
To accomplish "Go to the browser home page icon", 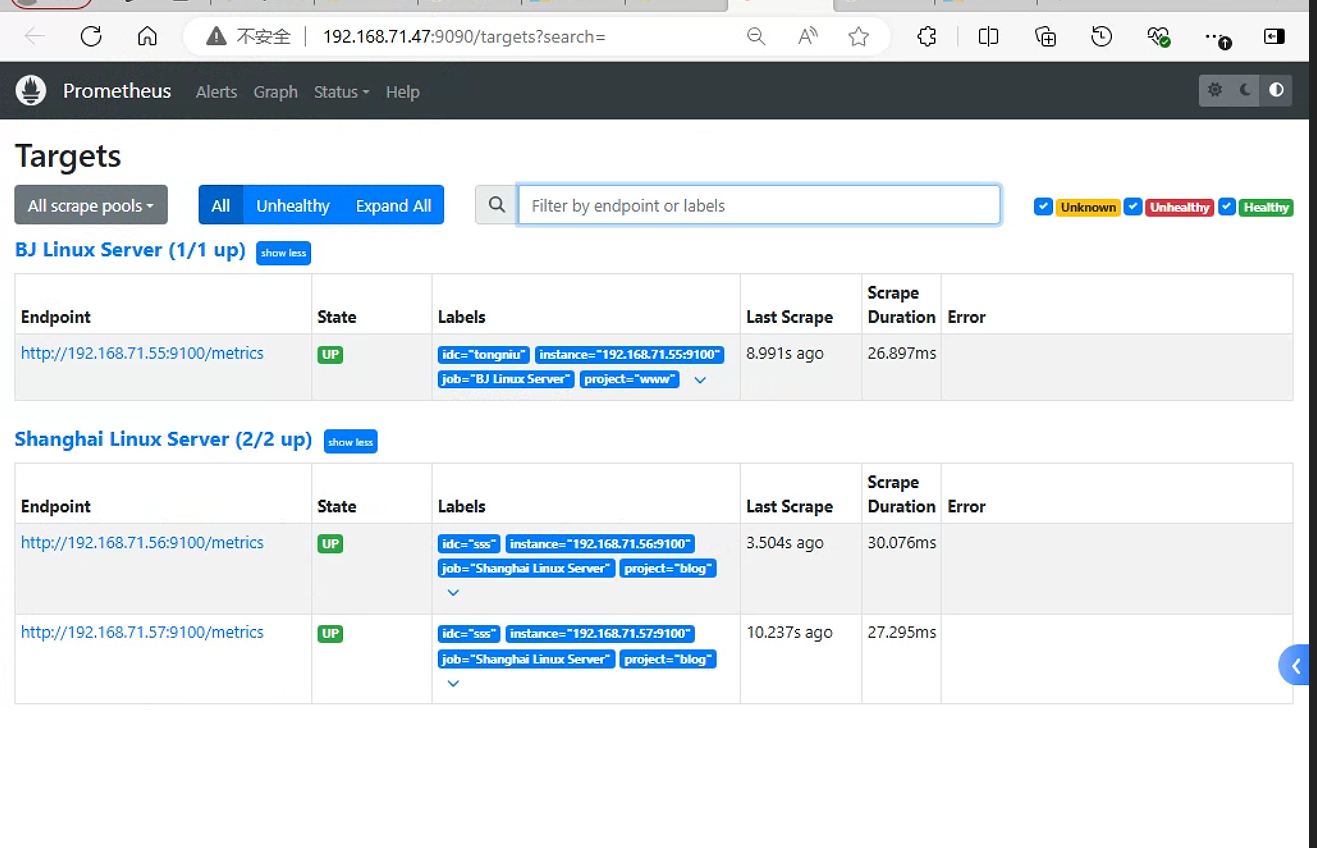I will pyautogui.click(x=147, y=37).
